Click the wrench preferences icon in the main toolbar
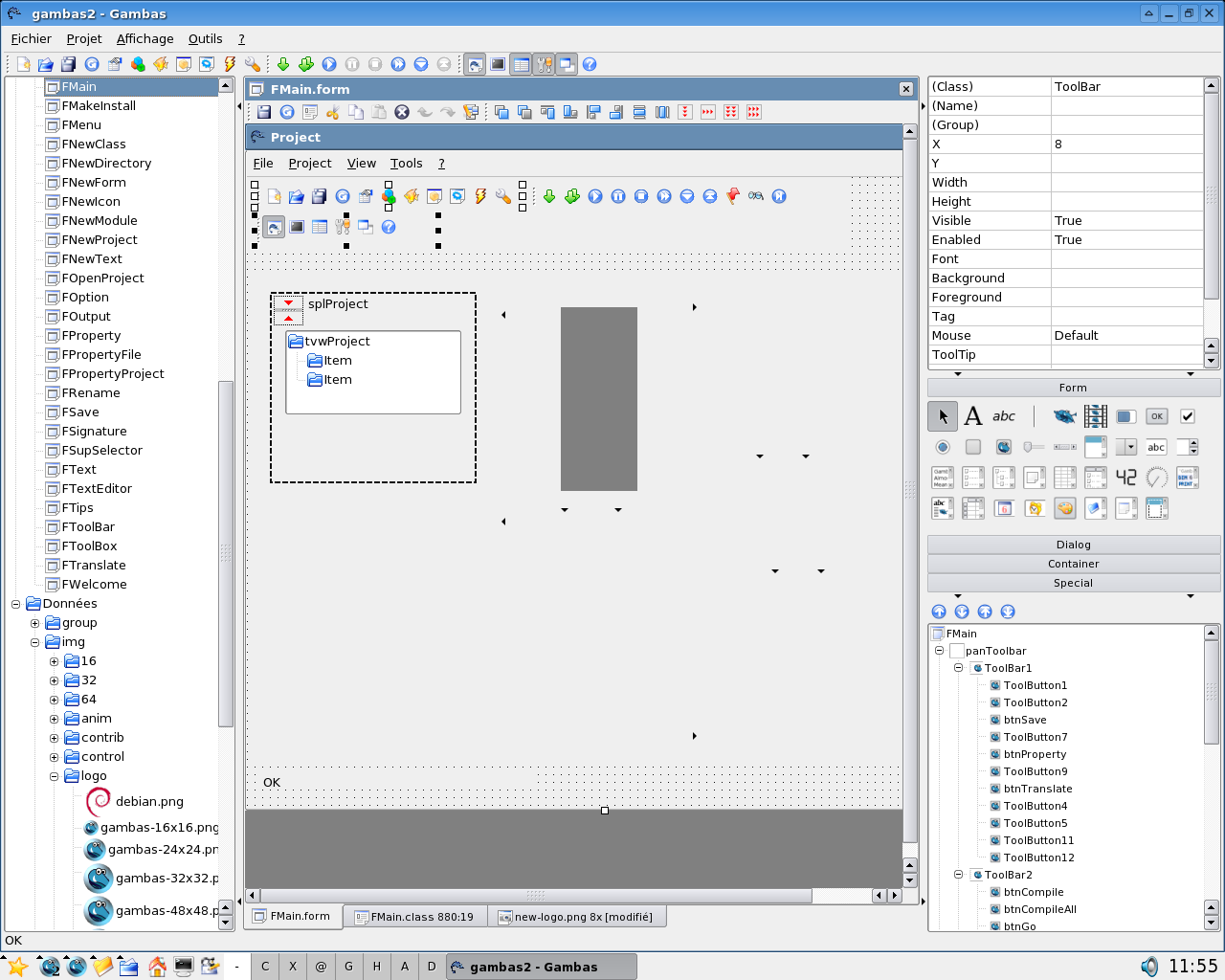Viewport: 1225px width, 980px height. (253, 64)
